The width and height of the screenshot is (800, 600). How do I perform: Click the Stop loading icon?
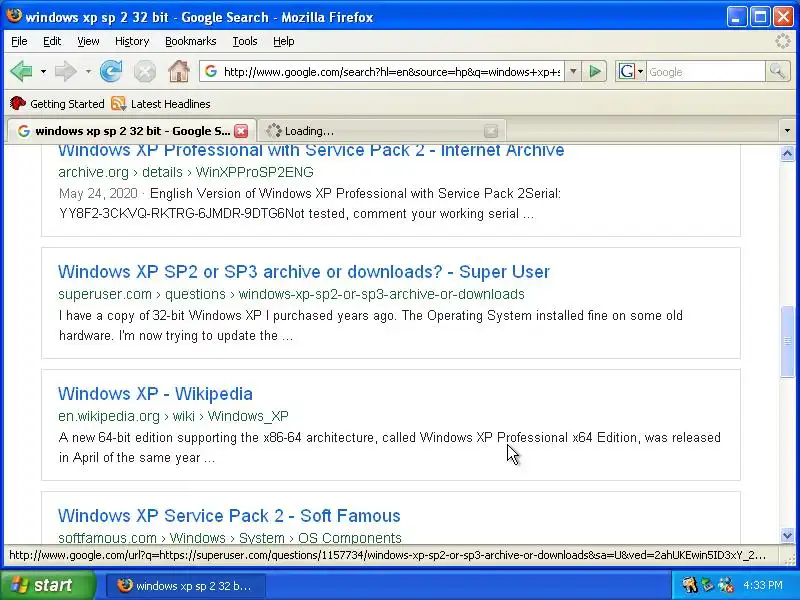144,71
